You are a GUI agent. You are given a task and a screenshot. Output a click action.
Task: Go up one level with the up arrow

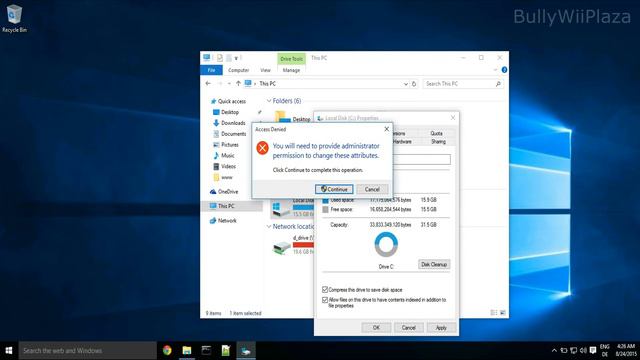coord(238,84)
